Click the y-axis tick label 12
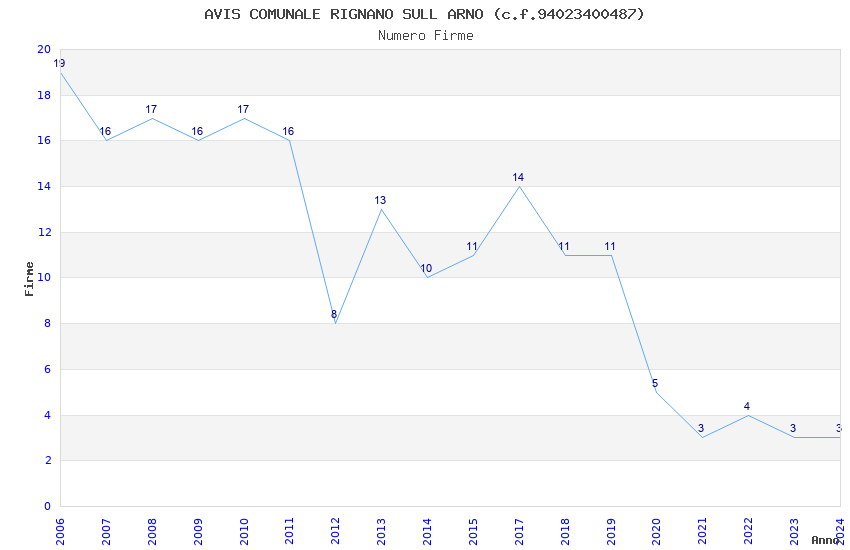This screenshot has width=850, height=550. [x=44, y=232]
